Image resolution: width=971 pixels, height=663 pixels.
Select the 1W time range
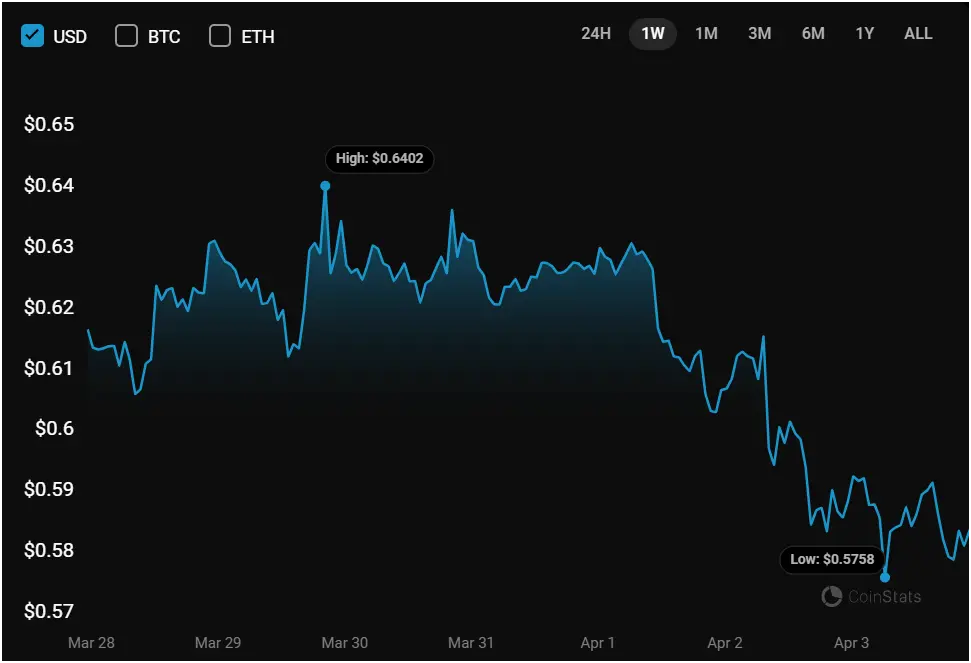tap(653, 33)
